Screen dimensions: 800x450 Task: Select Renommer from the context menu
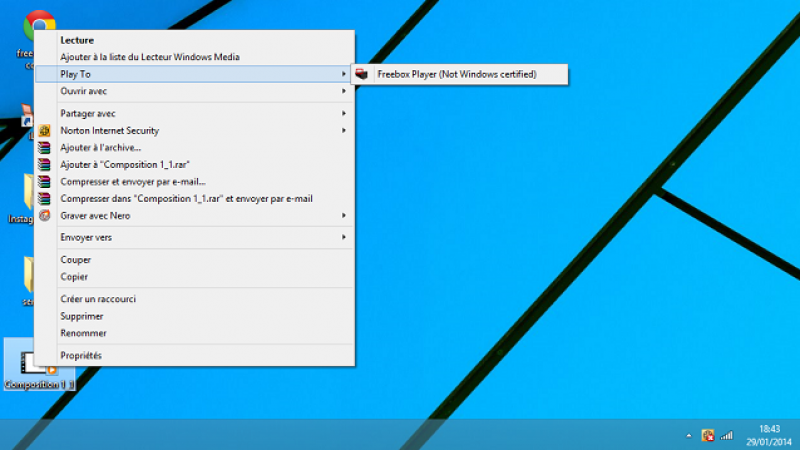tap(83, 333)
